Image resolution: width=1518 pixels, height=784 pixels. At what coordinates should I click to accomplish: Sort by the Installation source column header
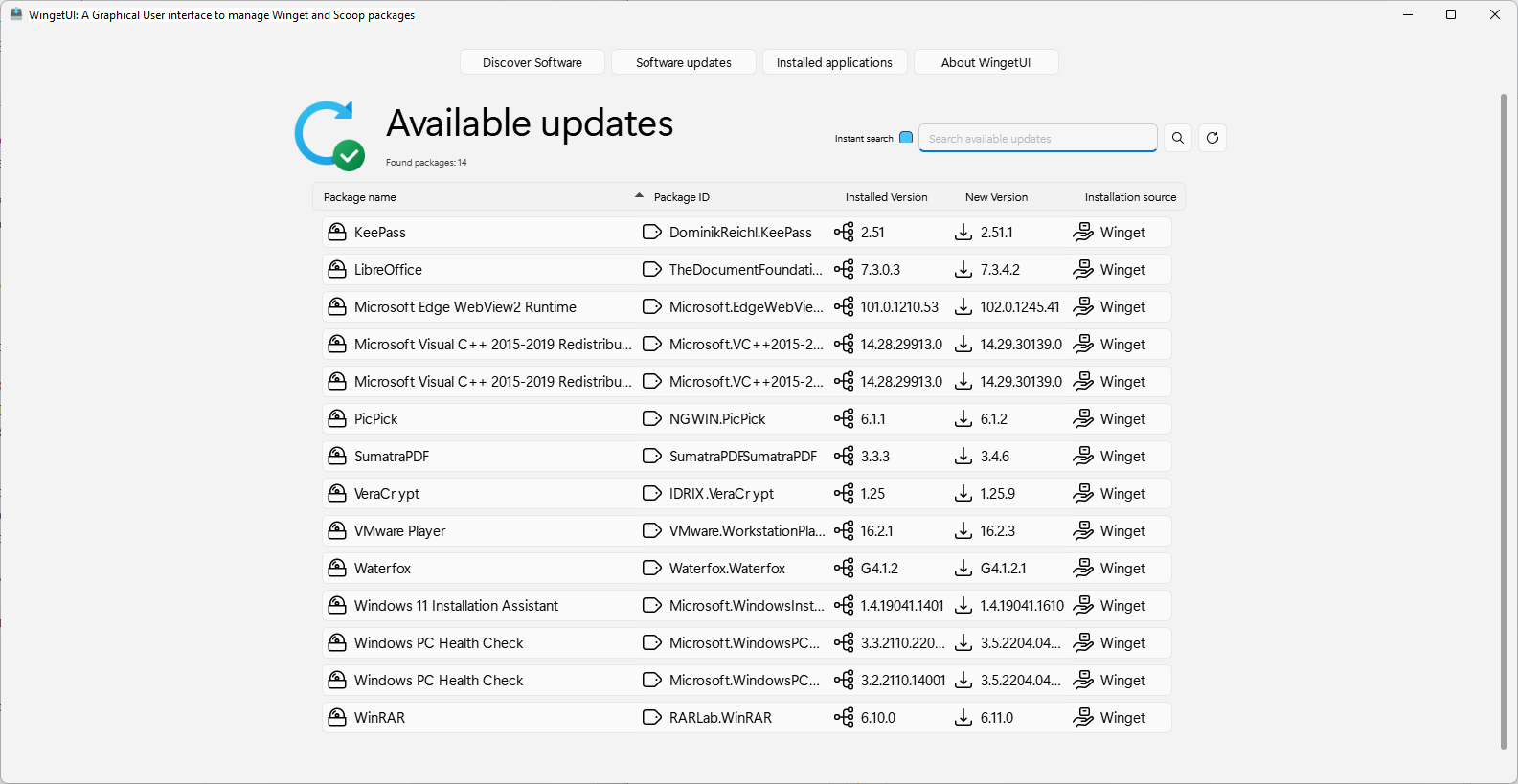(1130, 197)
